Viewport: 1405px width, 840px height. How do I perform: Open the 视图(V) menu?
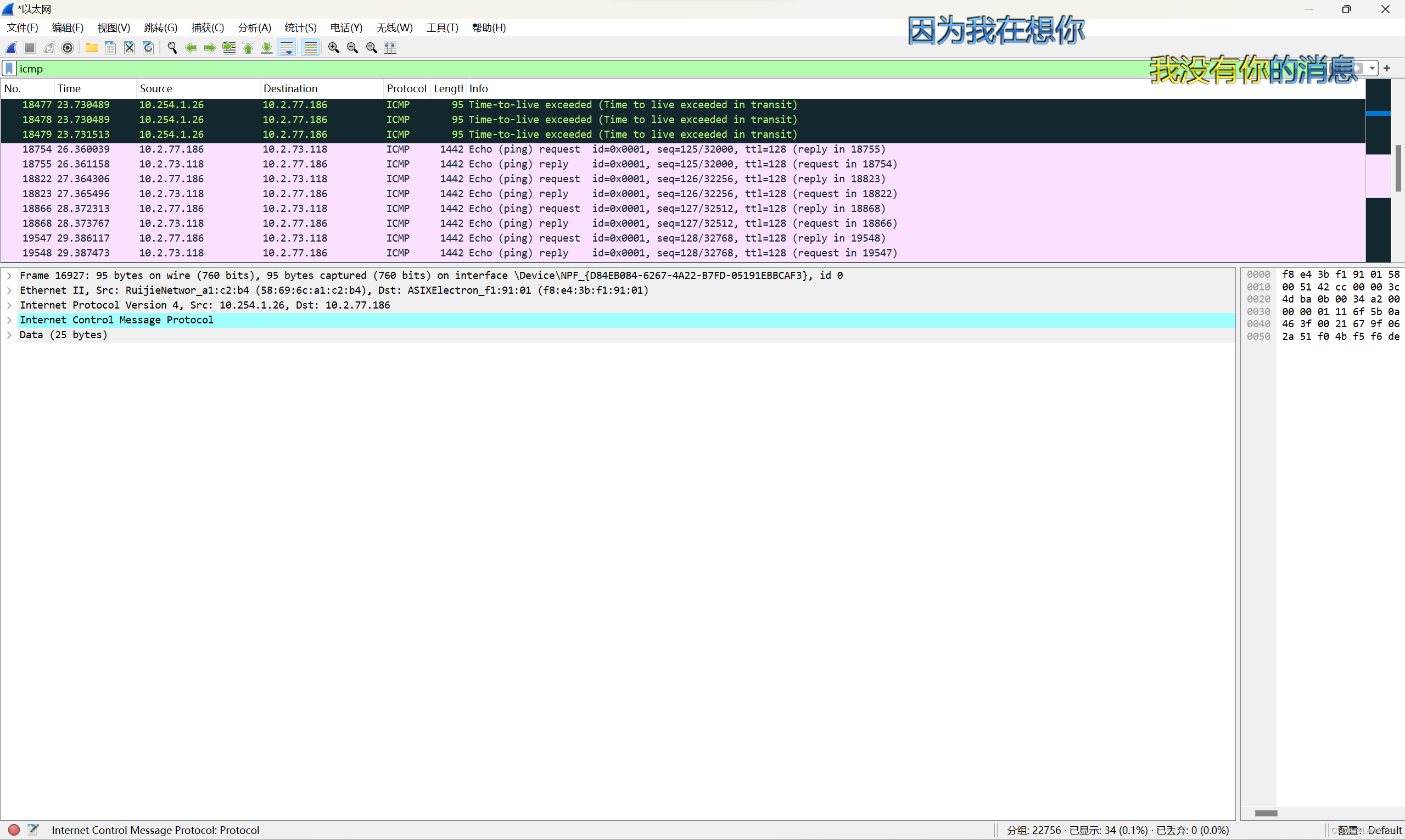(114, 28)
